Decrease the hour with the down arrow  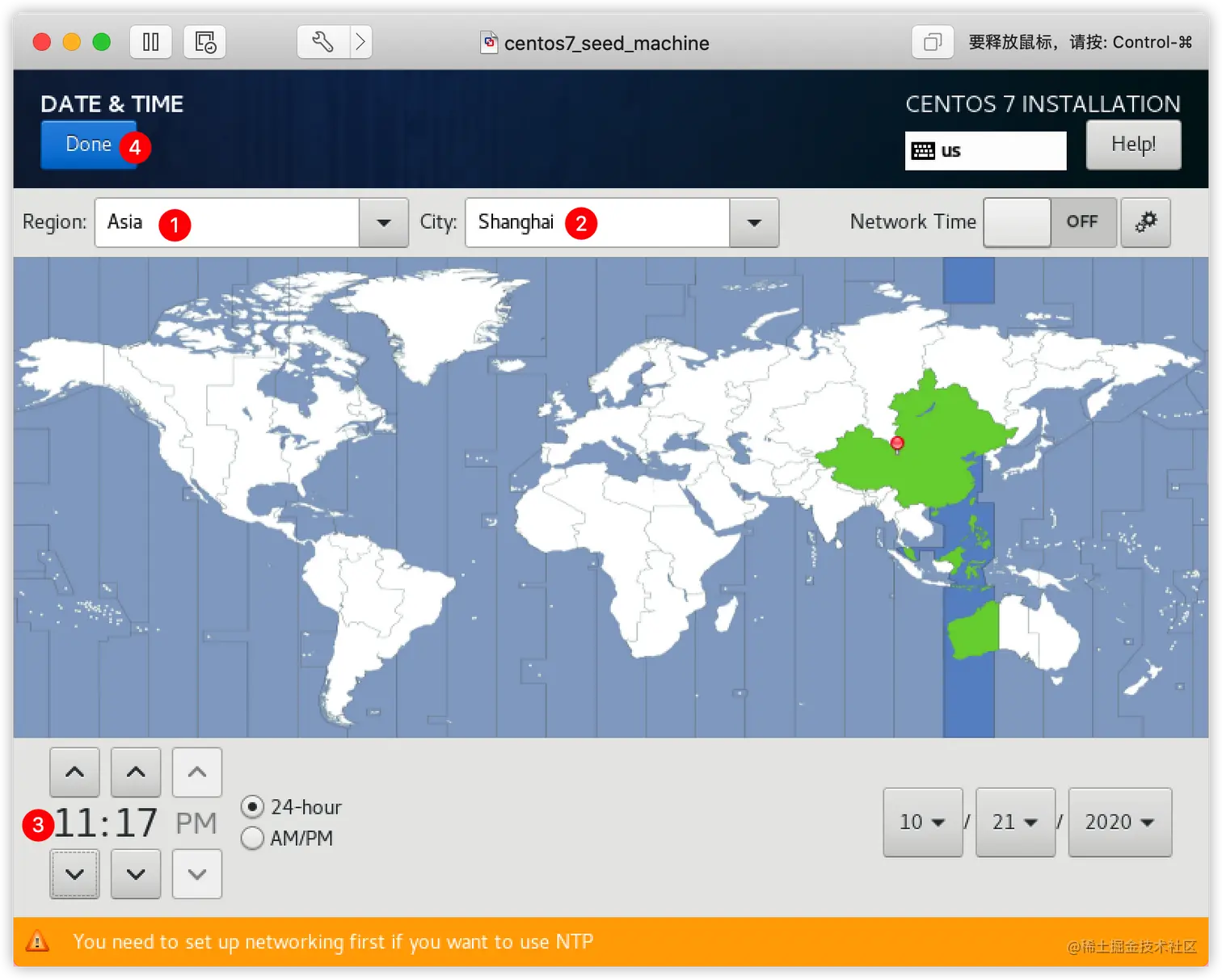(74, 874)
